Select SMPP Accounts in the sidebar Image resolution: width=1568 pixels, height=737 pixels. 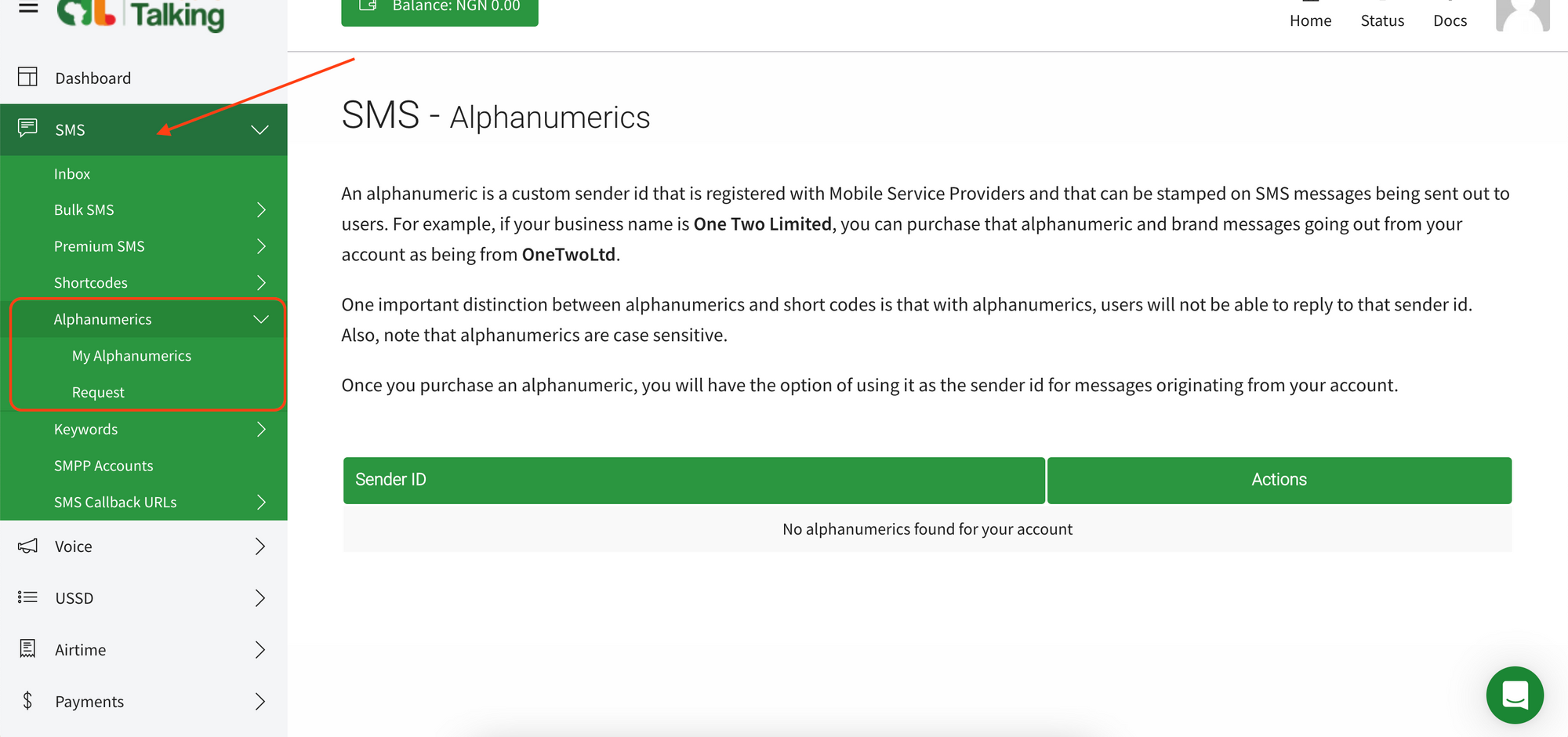click(103, 465)
